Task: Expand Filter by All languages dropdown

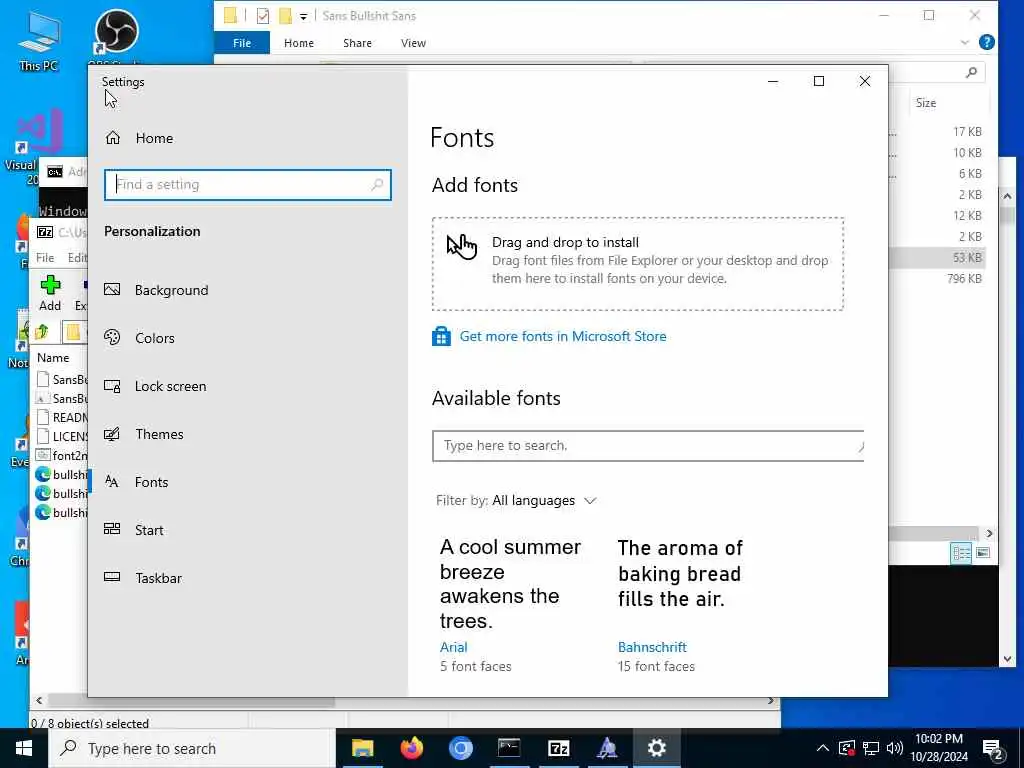Action: [517, 500]
